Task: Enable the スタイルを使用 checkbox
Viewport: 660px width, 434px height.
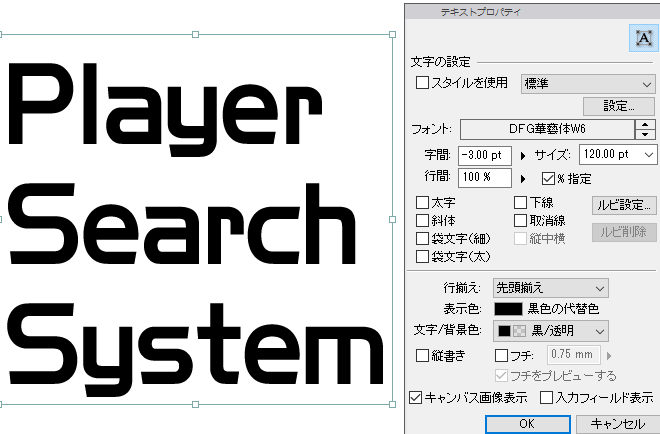Action: tap(422, 83)
